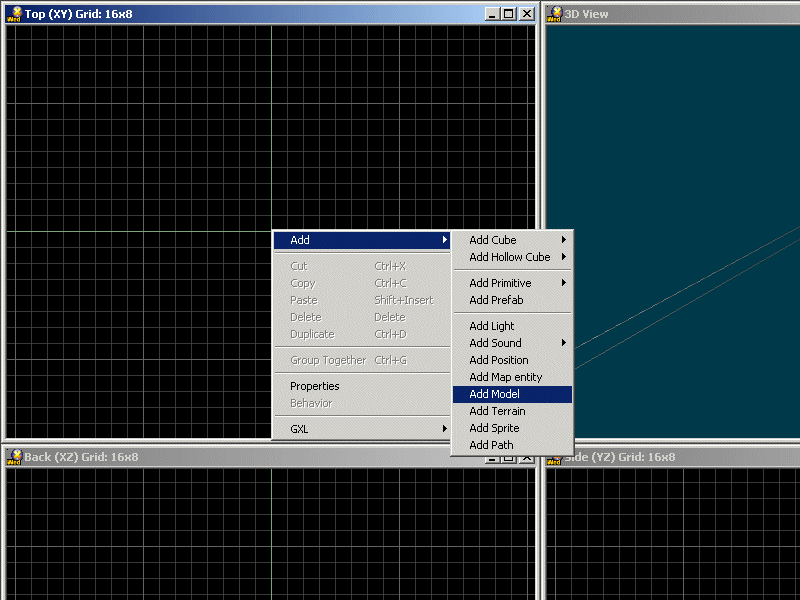
Task: Maximize the Top (XY) view window
Action: pos(509,14)
